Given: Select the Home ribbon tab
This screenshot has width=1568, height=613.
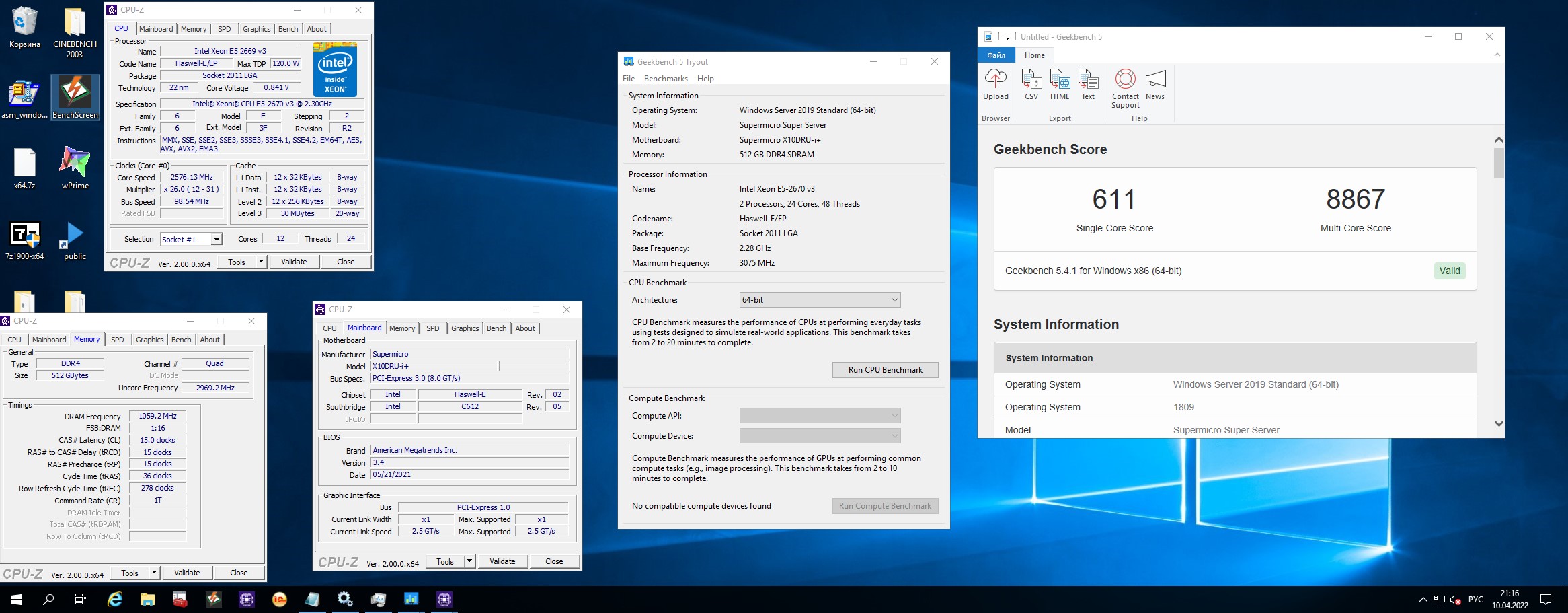Looking at the screenshot, I should point(1035,55).
